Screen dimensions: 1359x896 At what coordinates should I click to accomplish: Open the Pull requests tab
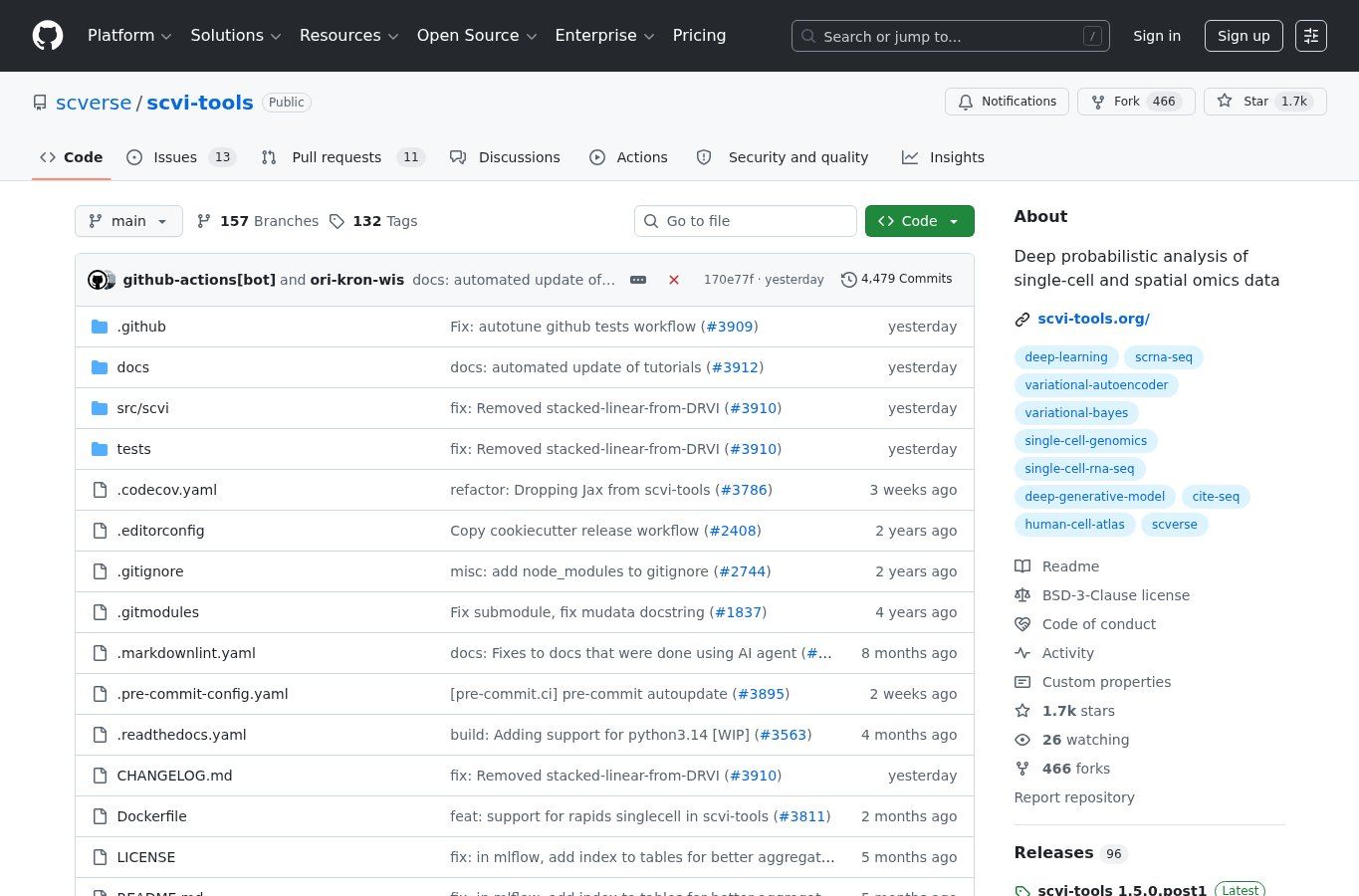coord(343,157)
